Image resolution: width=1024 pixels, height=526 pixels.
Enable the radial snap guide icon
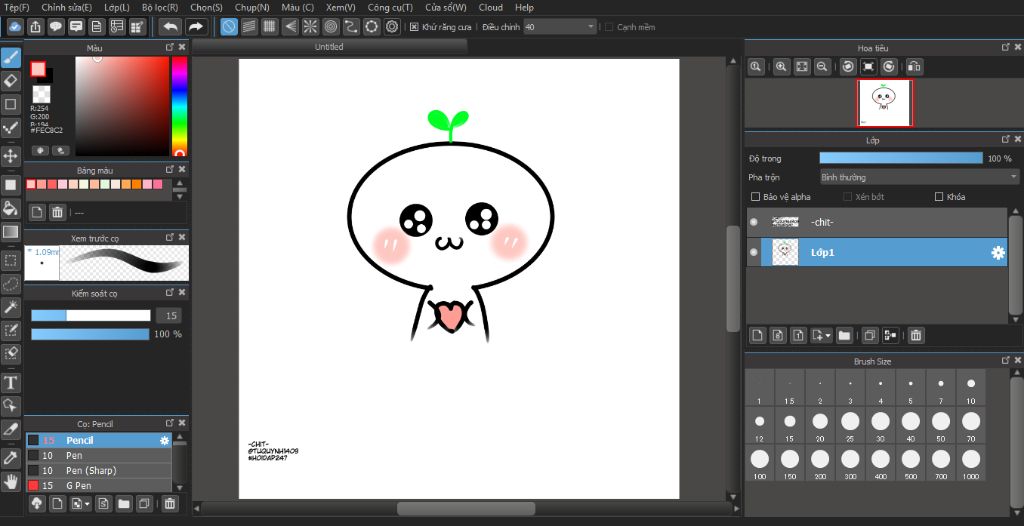coord(309,27)
